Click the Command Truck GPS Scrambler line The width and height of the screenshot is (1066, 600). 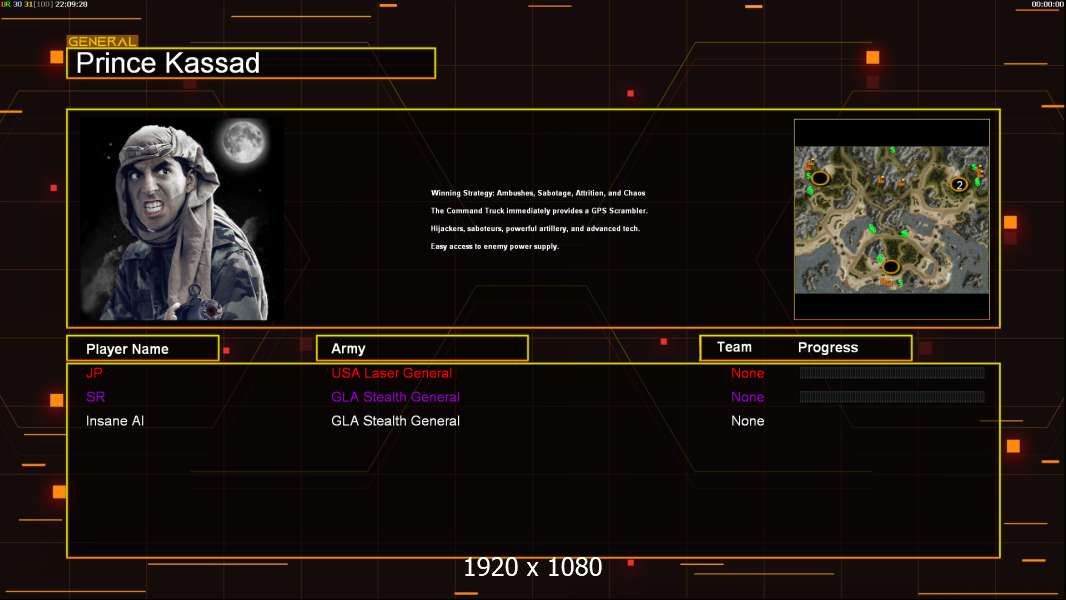[539, 211]
